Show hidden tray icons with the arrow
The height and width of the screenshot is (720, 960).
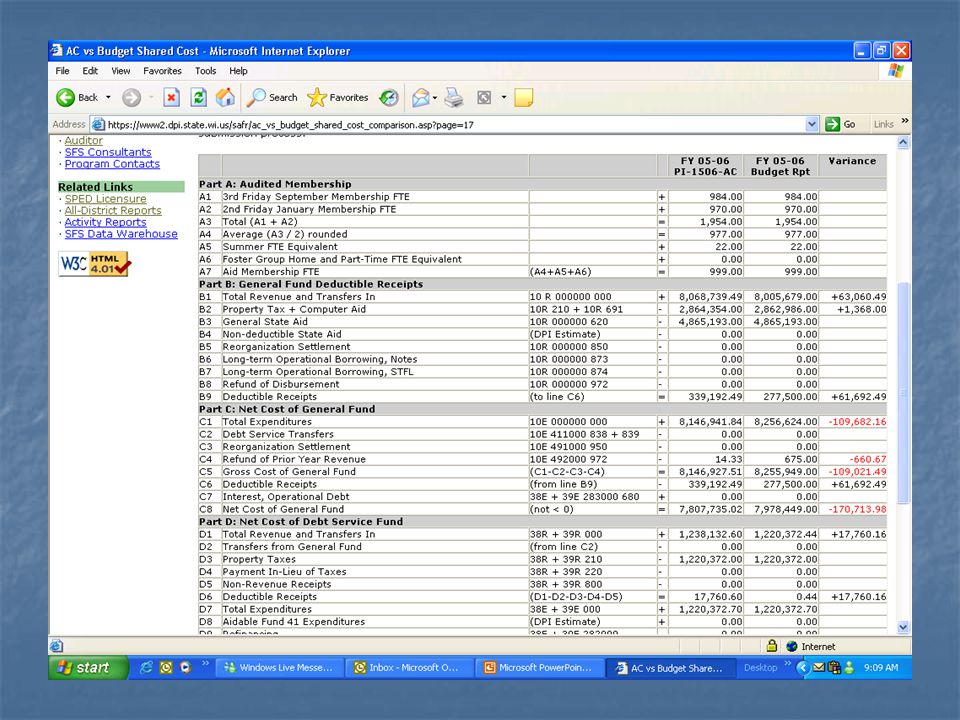(x=802, y=668)
